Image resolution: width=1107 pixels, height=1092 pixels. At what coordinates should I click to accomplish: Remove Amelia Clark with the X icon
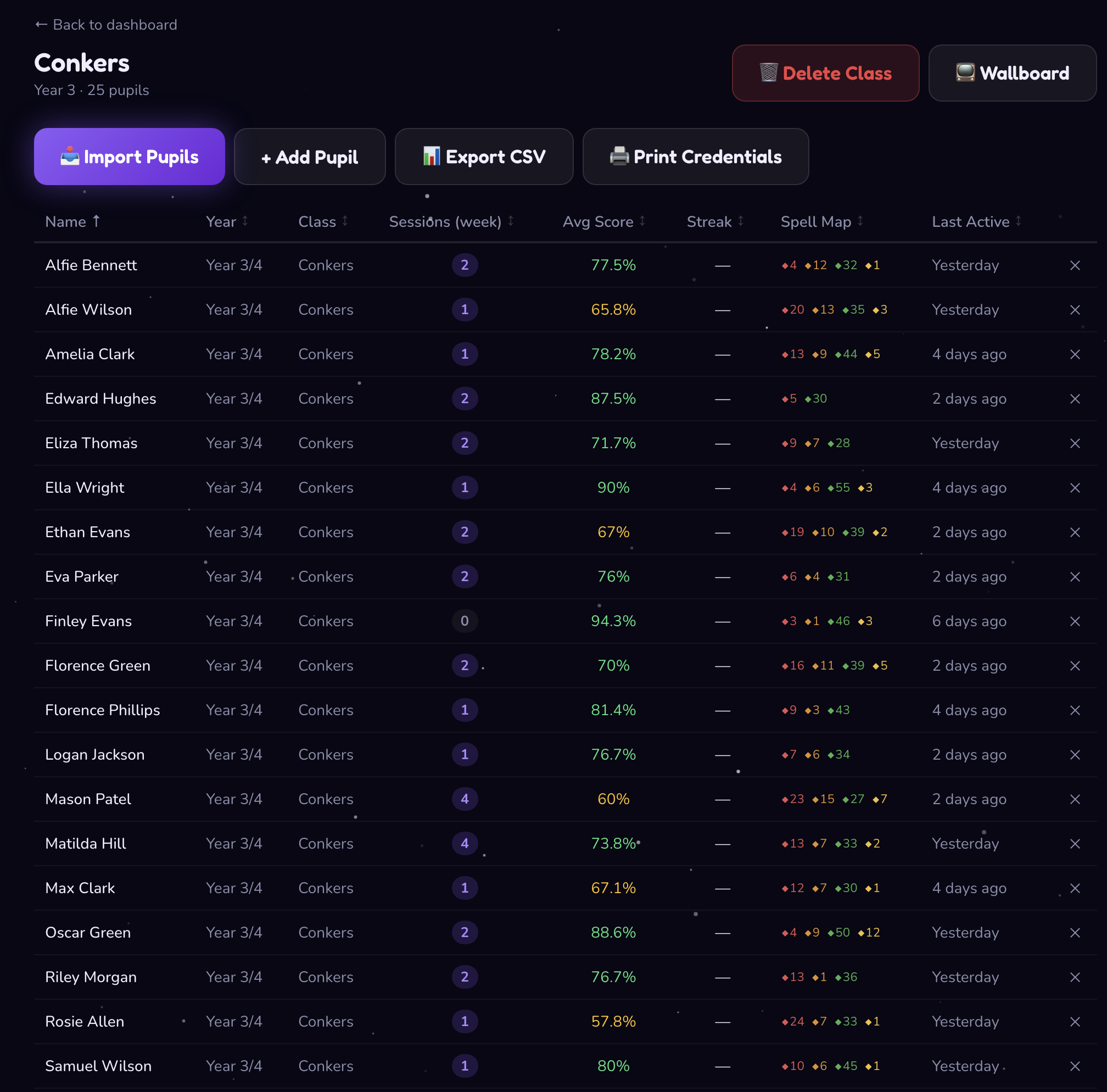[x=1075, y=354]
